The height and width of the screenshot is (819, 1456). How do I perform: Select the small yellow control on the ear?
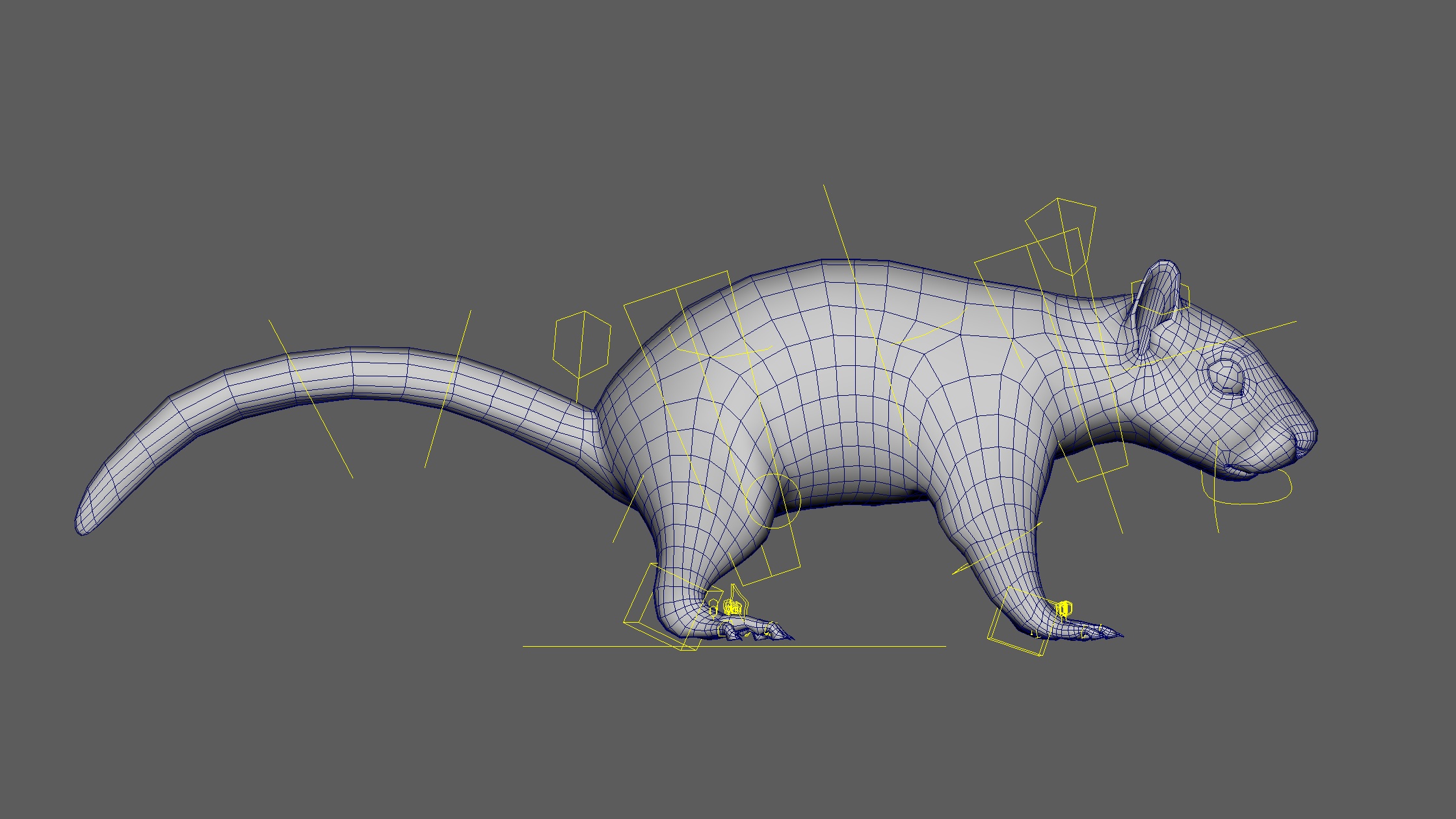point(1161,298)
